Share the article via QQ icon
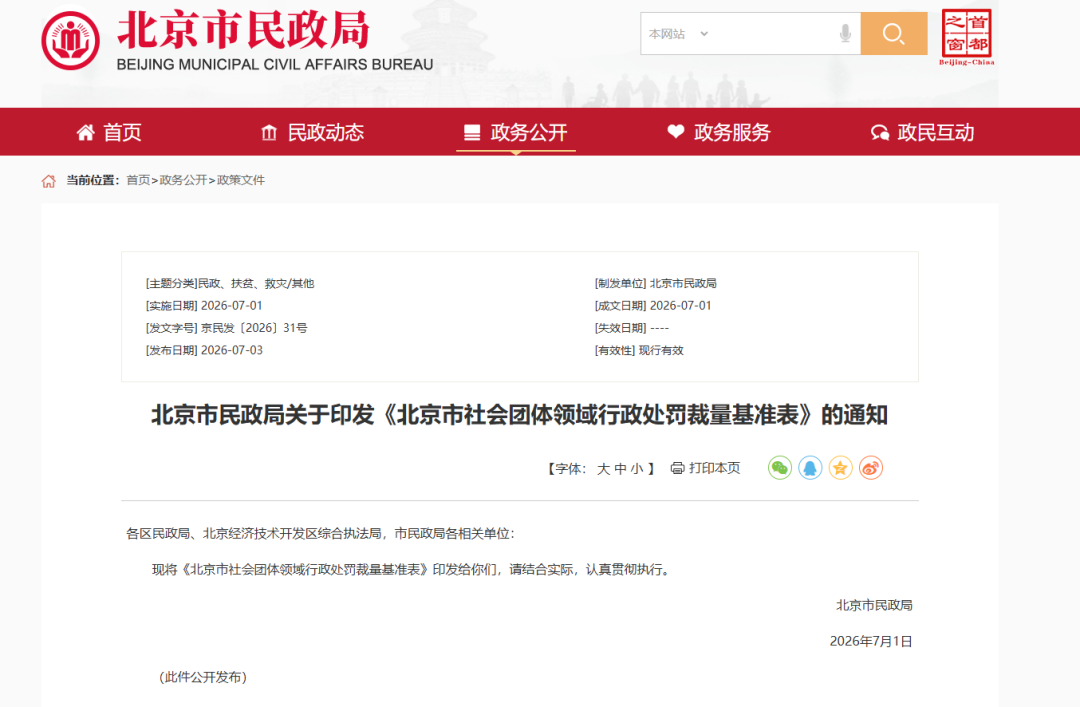This screenshot has height=707, width=1080. 810,468
